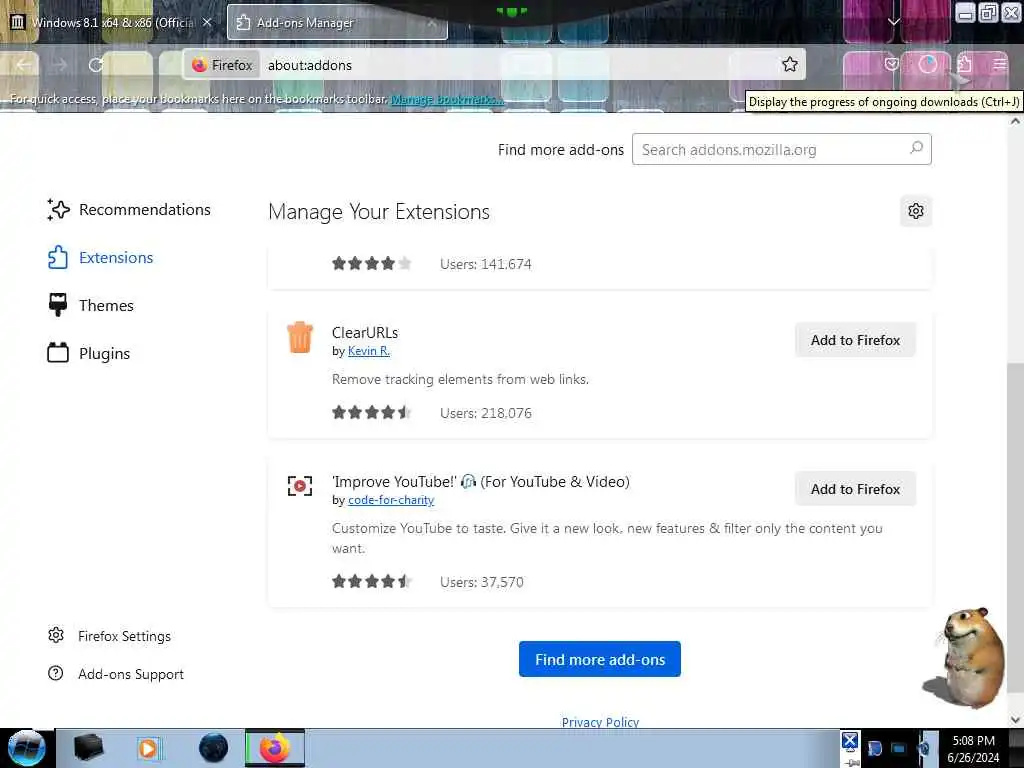The height and width of the screenshot is (768, 1024).
Task: Click the Improve YouTube extension icon
Action: 300,486
